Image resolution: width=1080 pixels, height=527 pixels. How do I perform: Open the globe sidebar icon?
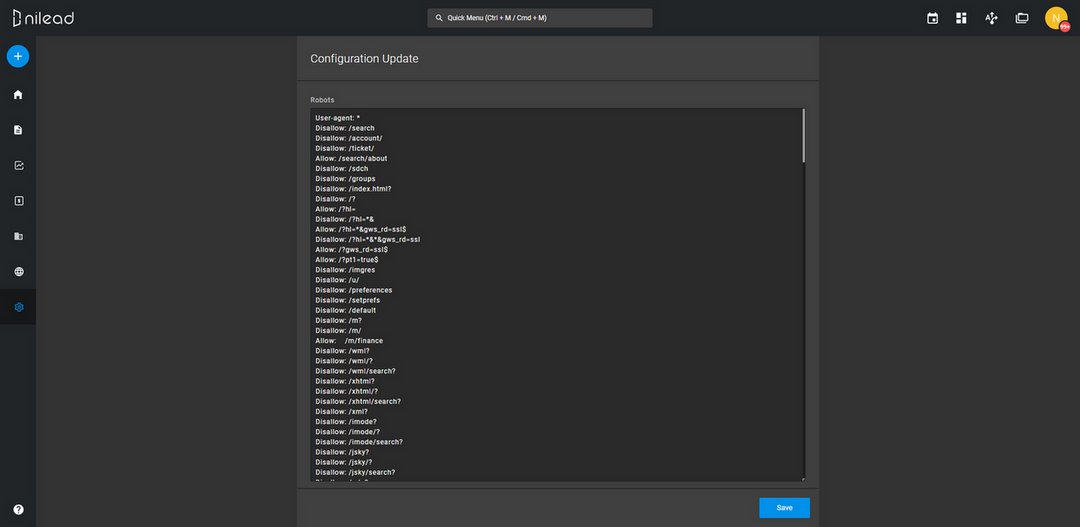(x=19, y=271)
